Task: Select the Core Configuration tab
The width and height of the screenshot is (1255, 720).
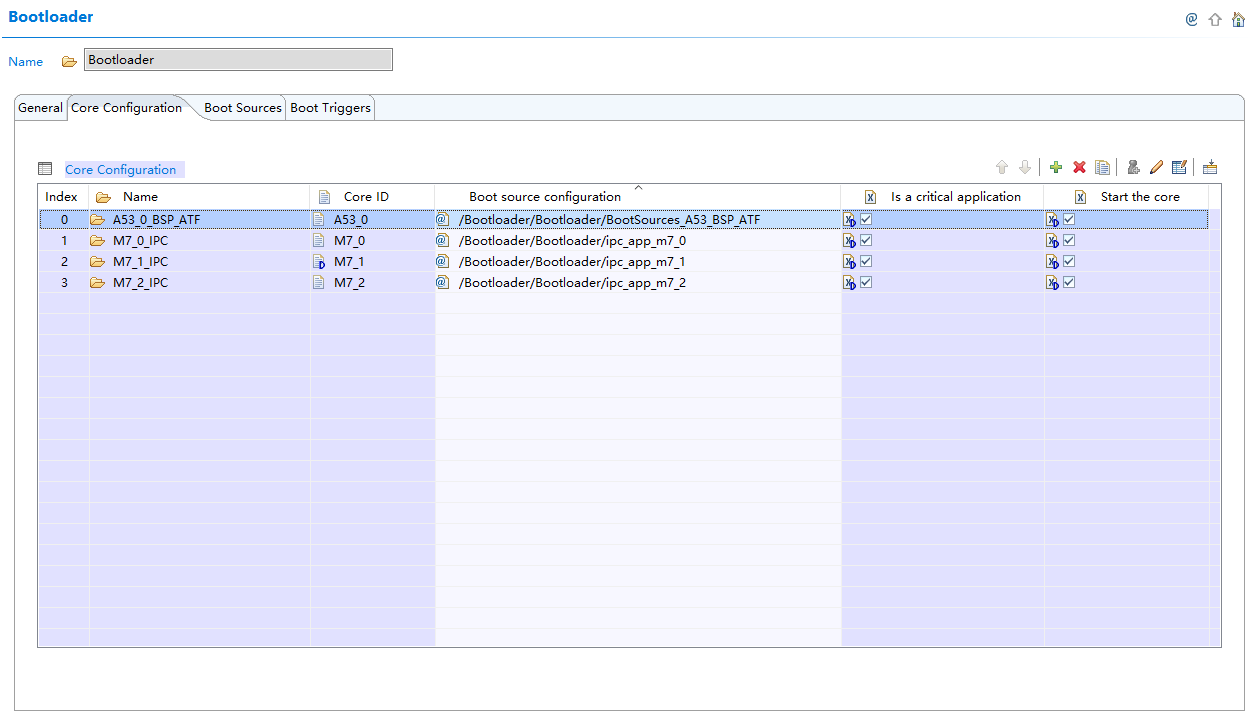Action: tap(127, 108)
